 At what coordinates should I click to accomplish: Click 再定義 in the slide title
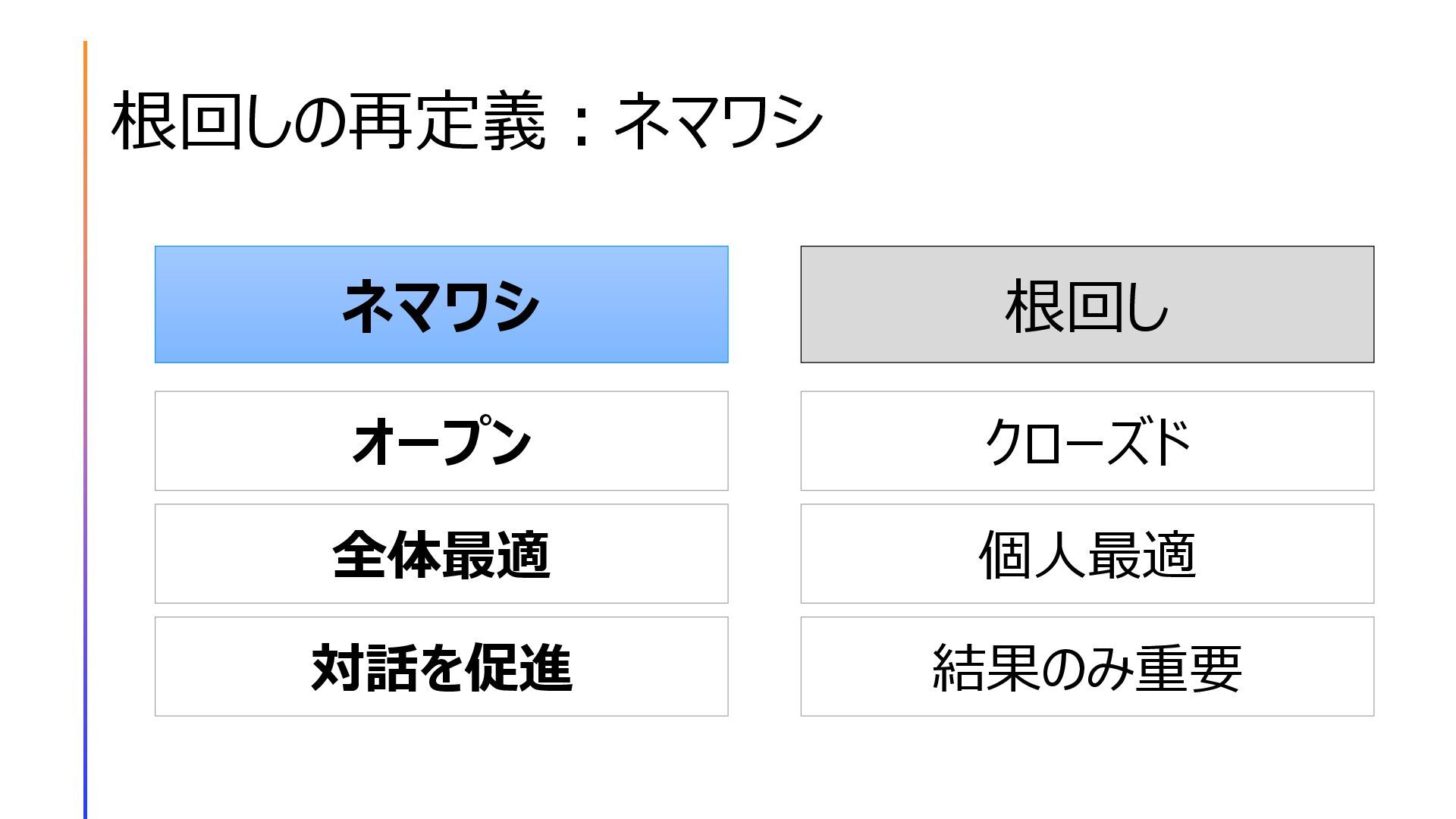click(447, 121)
